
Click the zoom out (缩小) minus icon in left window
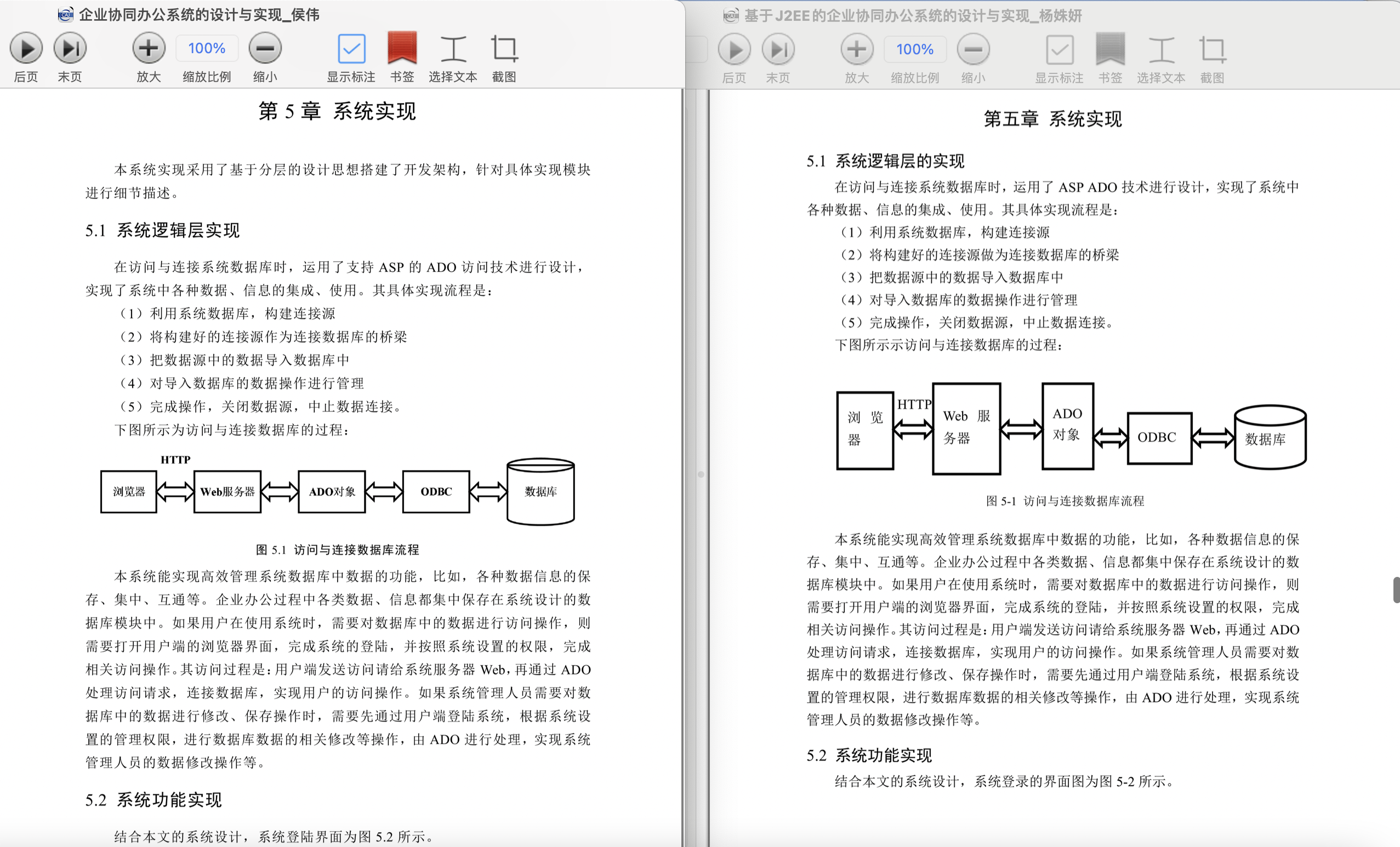[265, 49]
